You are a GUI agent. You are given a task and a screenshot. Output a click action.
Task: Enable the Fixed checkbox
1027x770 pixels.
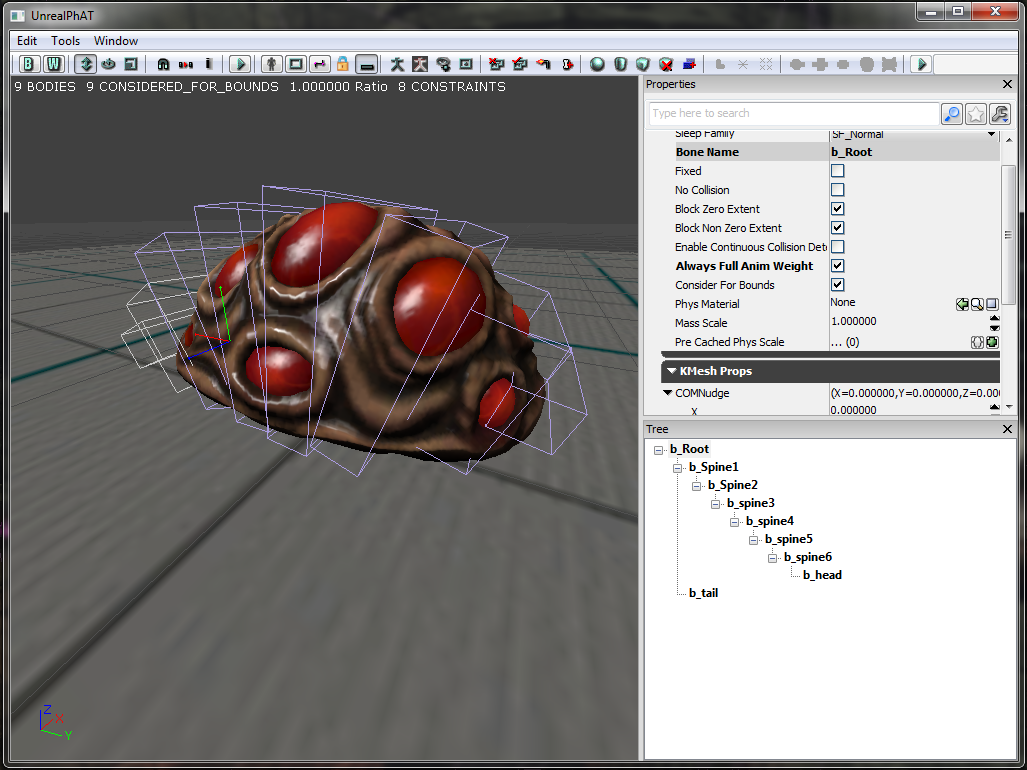(x=838, y=171)
